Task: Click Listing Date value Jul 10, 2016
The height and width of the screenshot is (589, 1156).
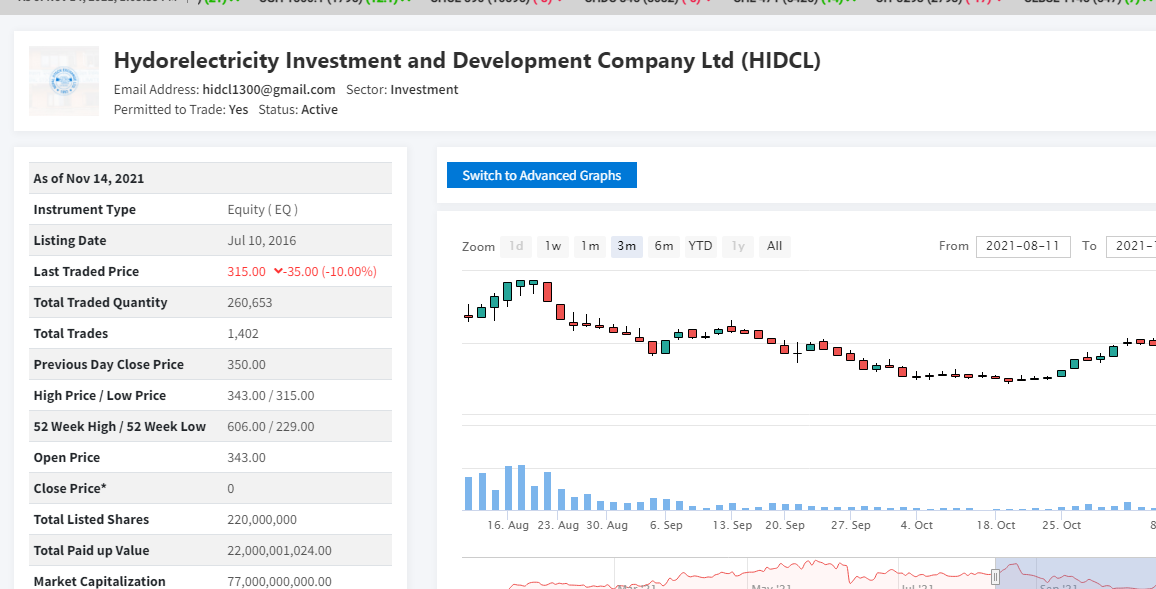Action: [262, 240]
